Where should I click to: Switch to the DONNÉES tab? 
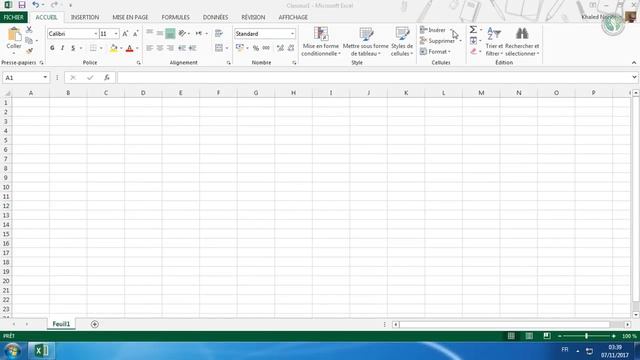215,17
